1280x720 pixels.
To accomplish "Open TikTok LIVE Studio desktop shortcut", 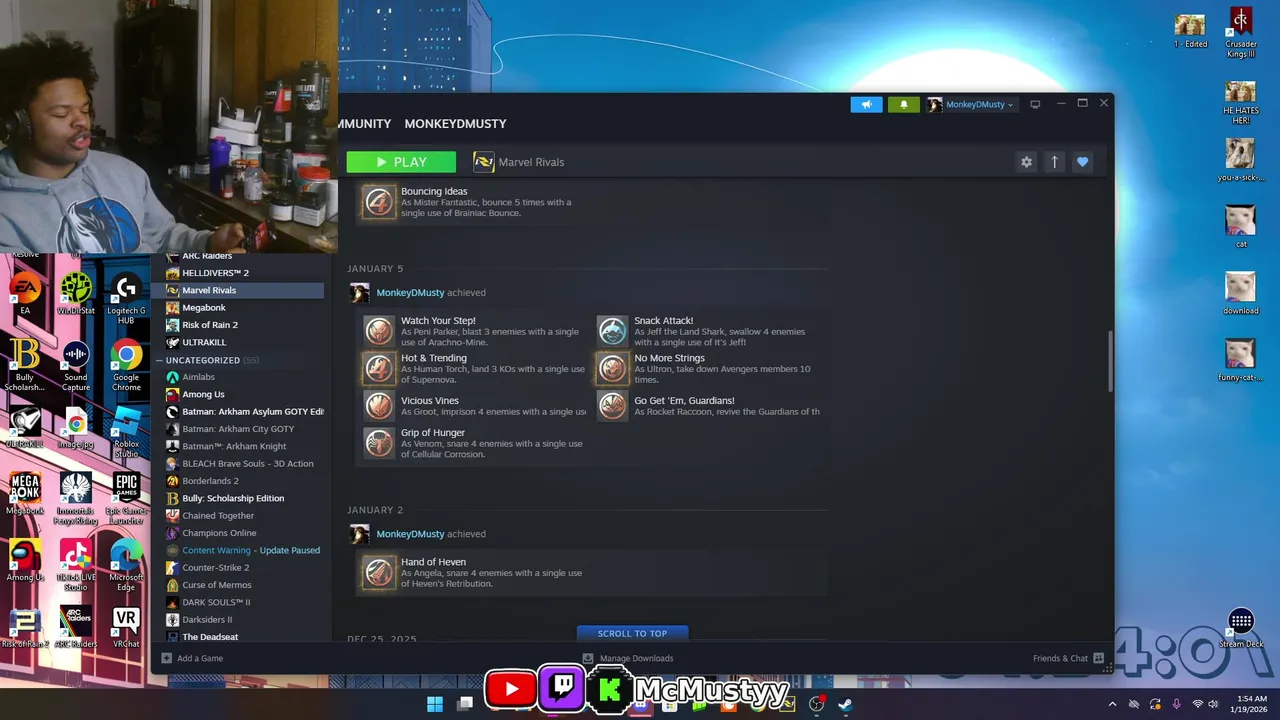I will [x=76, y=566].
